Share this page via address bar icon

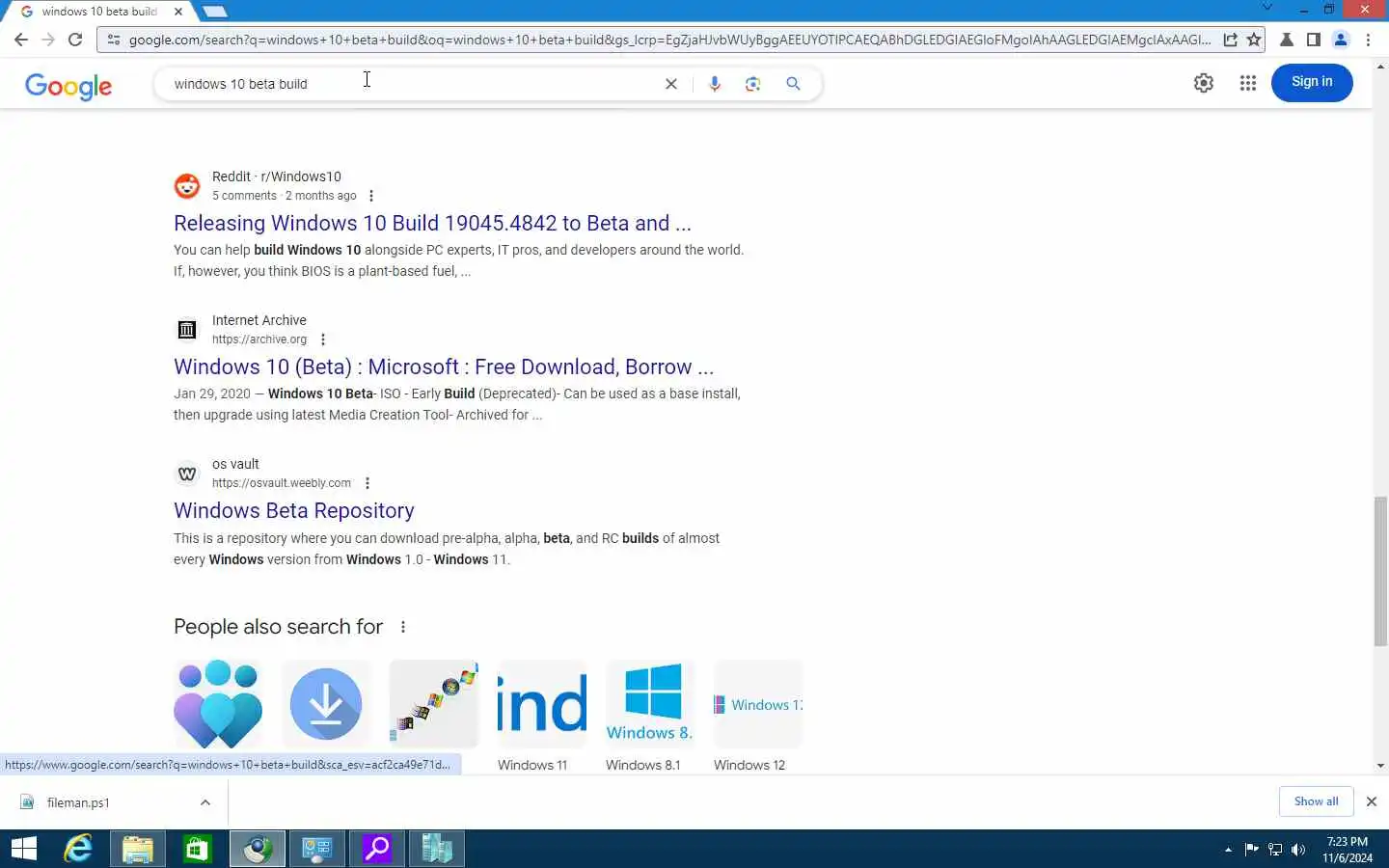pos(1230,40)
